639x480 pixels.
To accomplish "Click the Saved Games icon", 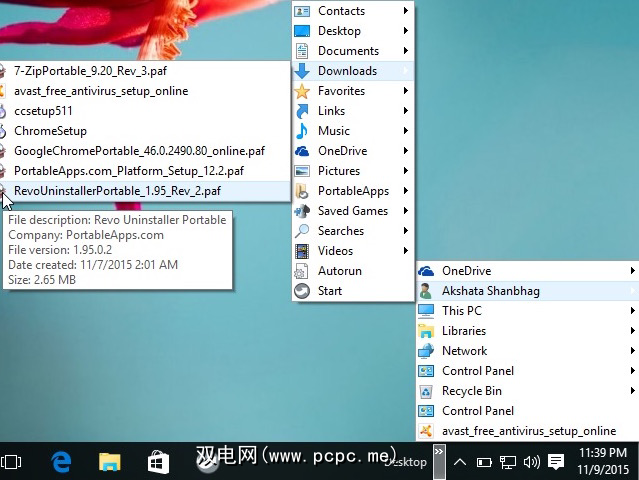I will click(x=302, y=211).
